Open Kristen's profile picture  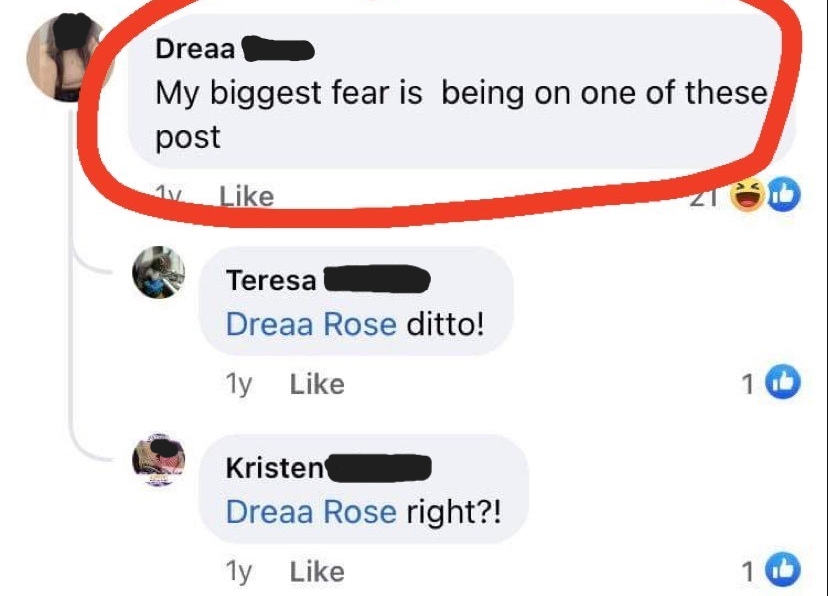(158, 459)
